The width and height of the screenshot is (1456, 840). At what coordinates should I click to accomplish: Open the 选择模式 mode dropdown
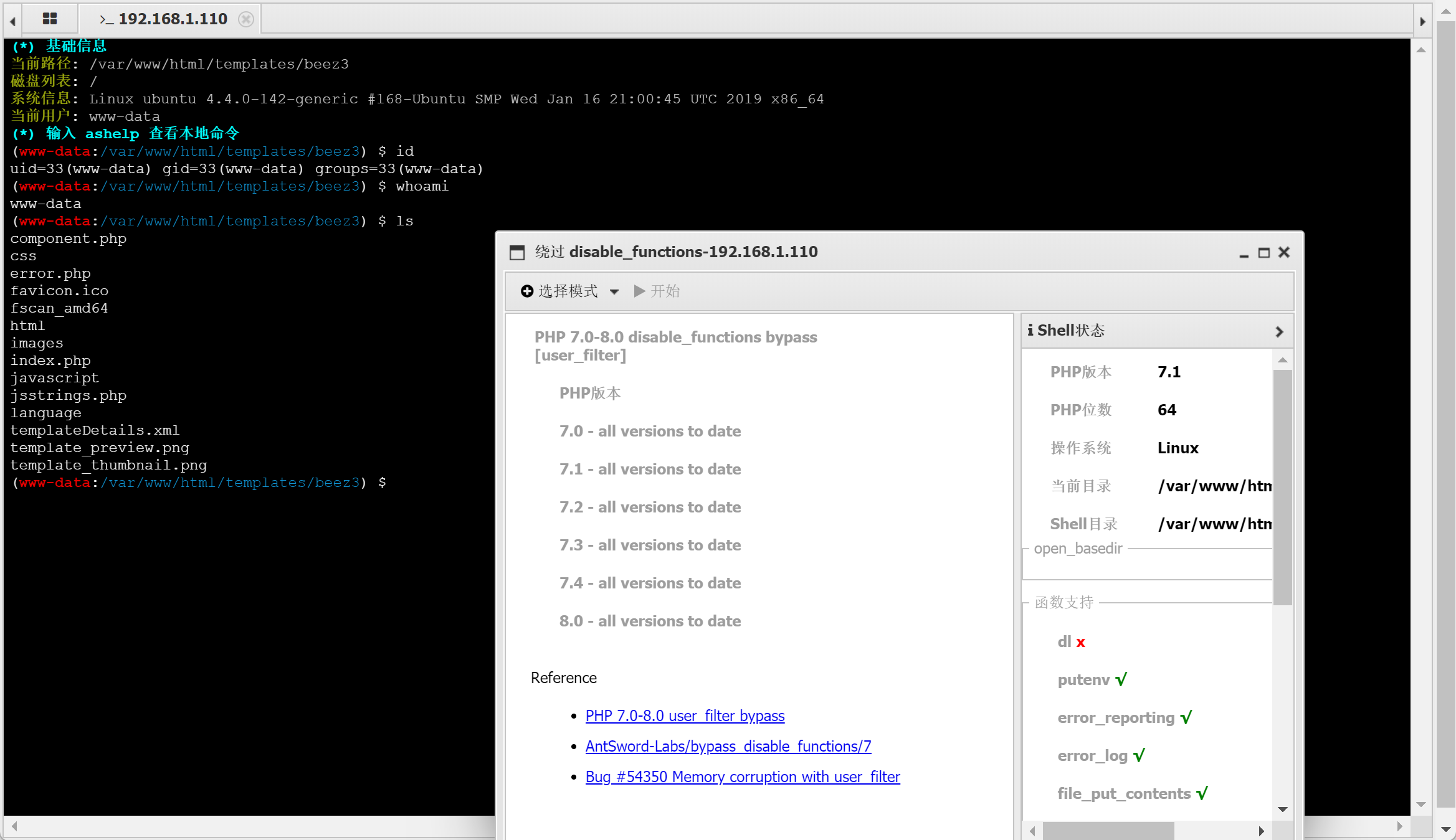[614, 291]
